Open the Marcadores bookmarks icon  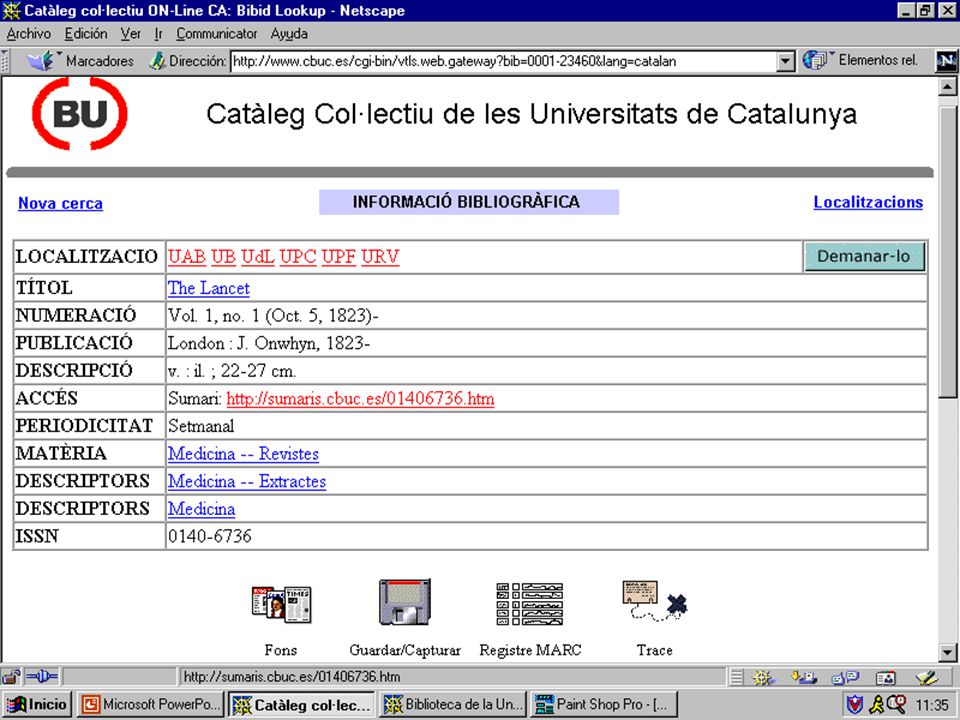coord(41,61)
